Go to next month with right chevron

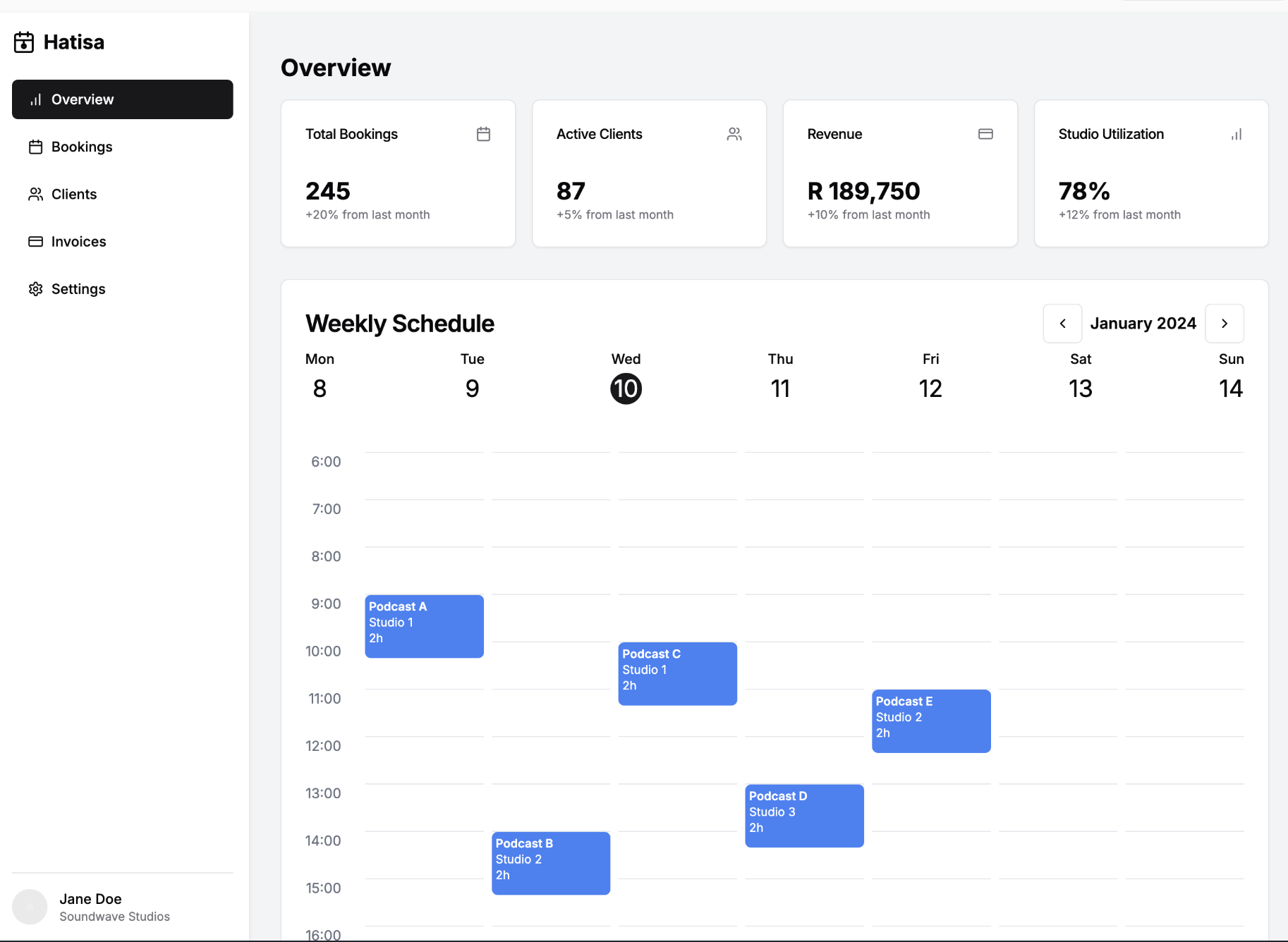point(1225,324)
